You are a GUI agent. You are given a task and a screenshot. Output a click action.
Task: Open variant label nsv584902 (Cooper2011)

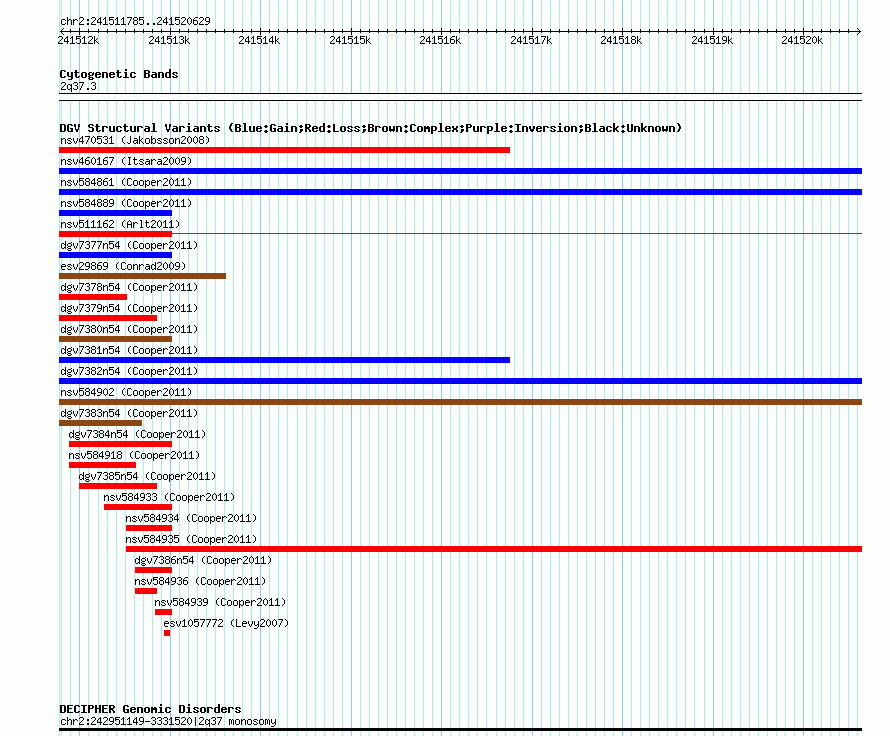[x=126, y=392]
